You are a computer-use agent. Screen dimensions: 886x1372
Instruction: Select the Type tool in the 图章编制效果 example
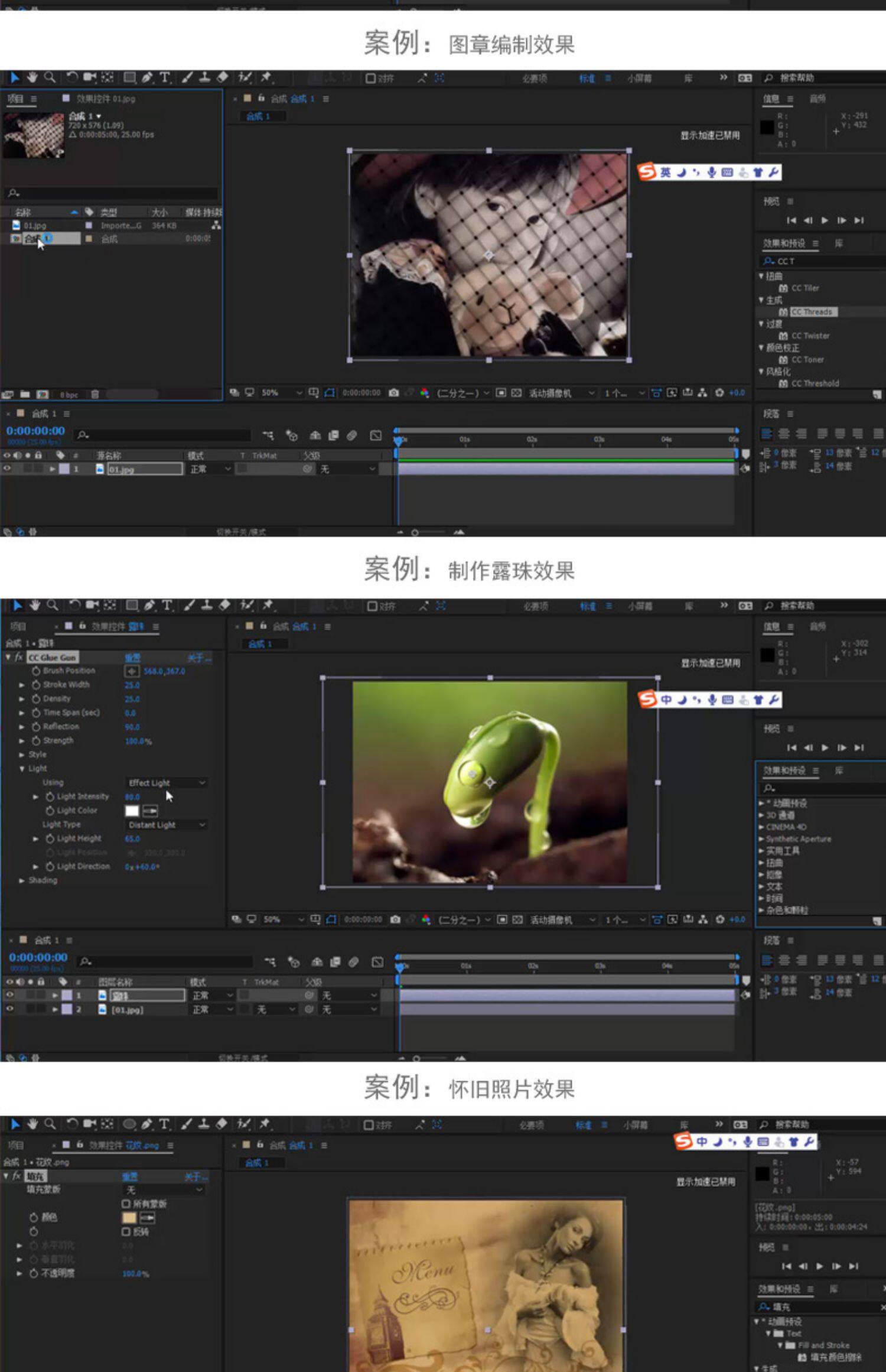pyautogui.click(x=165, y=77)
